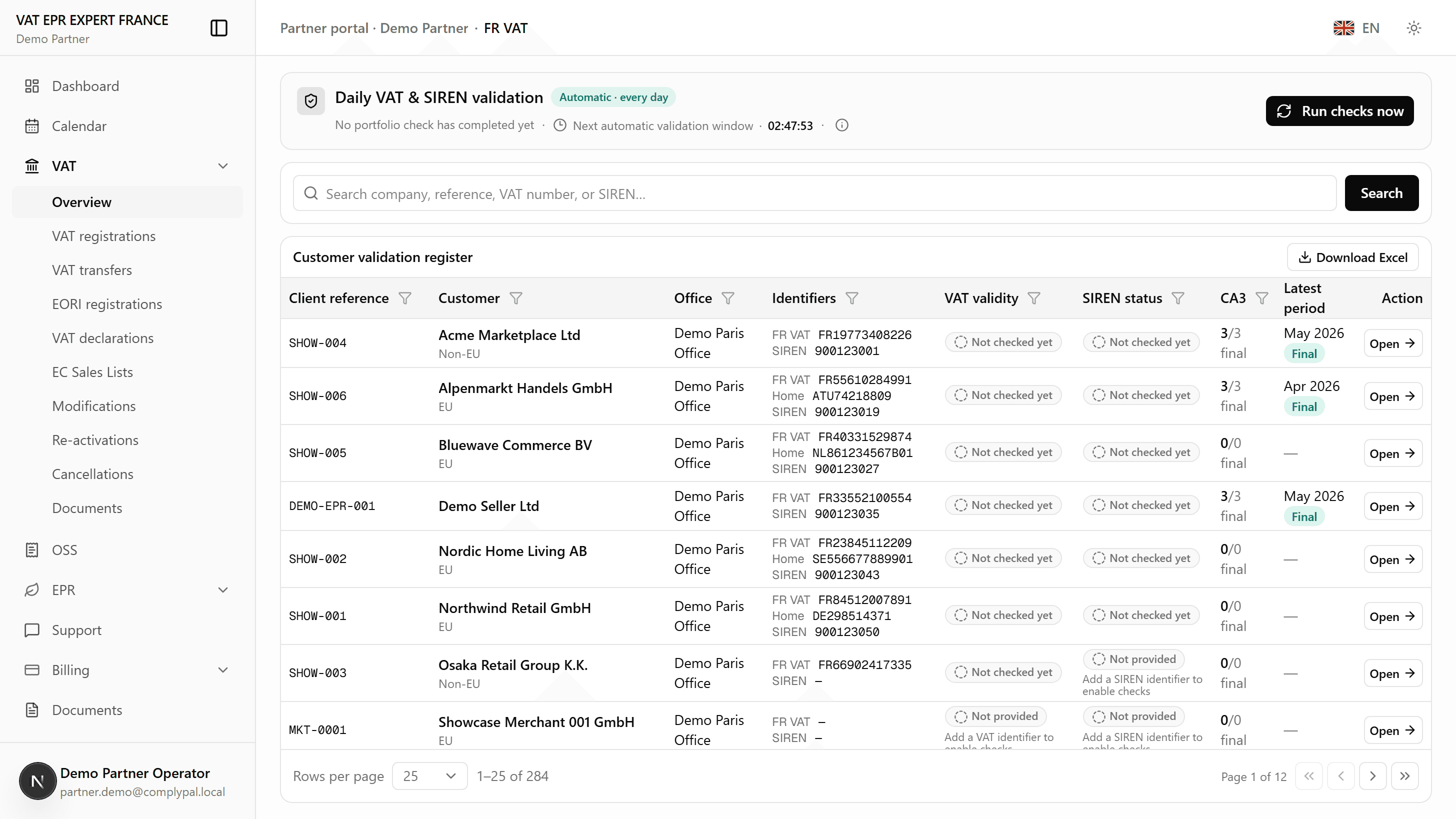1456x819 pixels.
Task: Go to the next page arrow
Action: (x=1372, y=776)
